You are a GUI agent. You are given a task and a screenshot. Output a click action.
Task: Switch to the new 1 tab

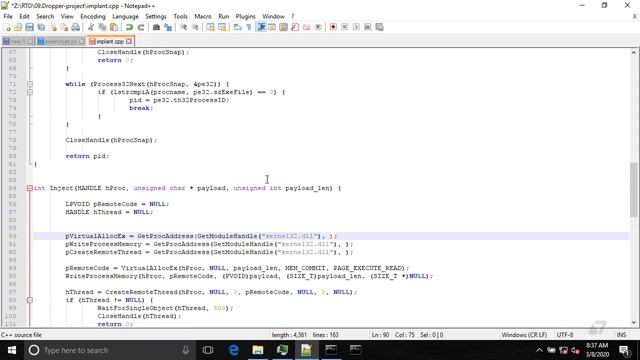coord(18,42)
